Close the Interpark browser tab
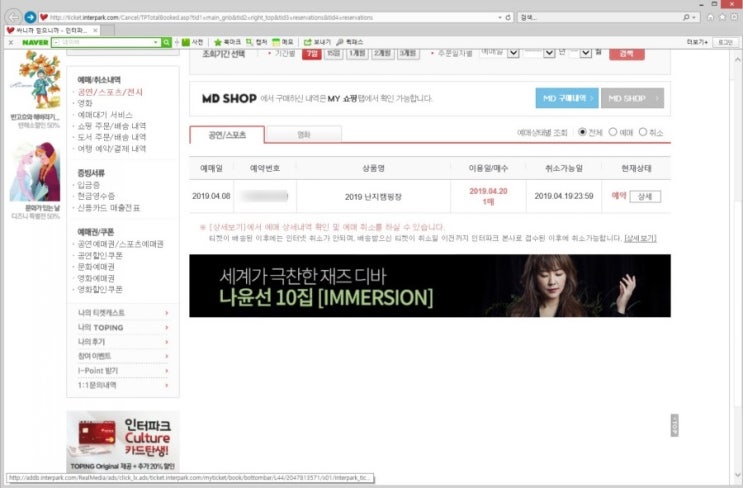 coord(95,30)
